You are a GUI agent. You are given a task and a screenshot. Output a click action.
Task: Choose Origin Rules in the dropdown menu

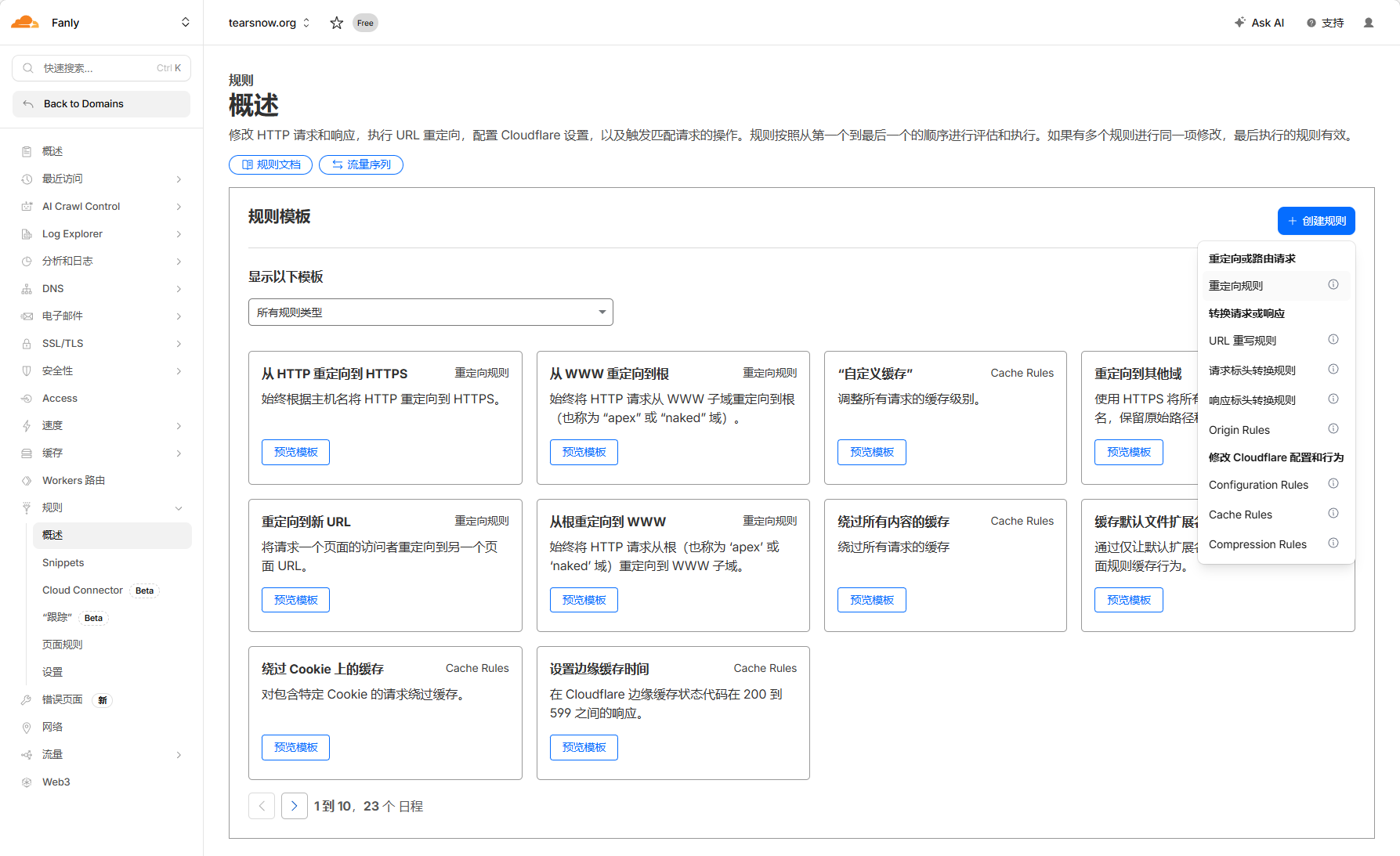(1275, 430)
